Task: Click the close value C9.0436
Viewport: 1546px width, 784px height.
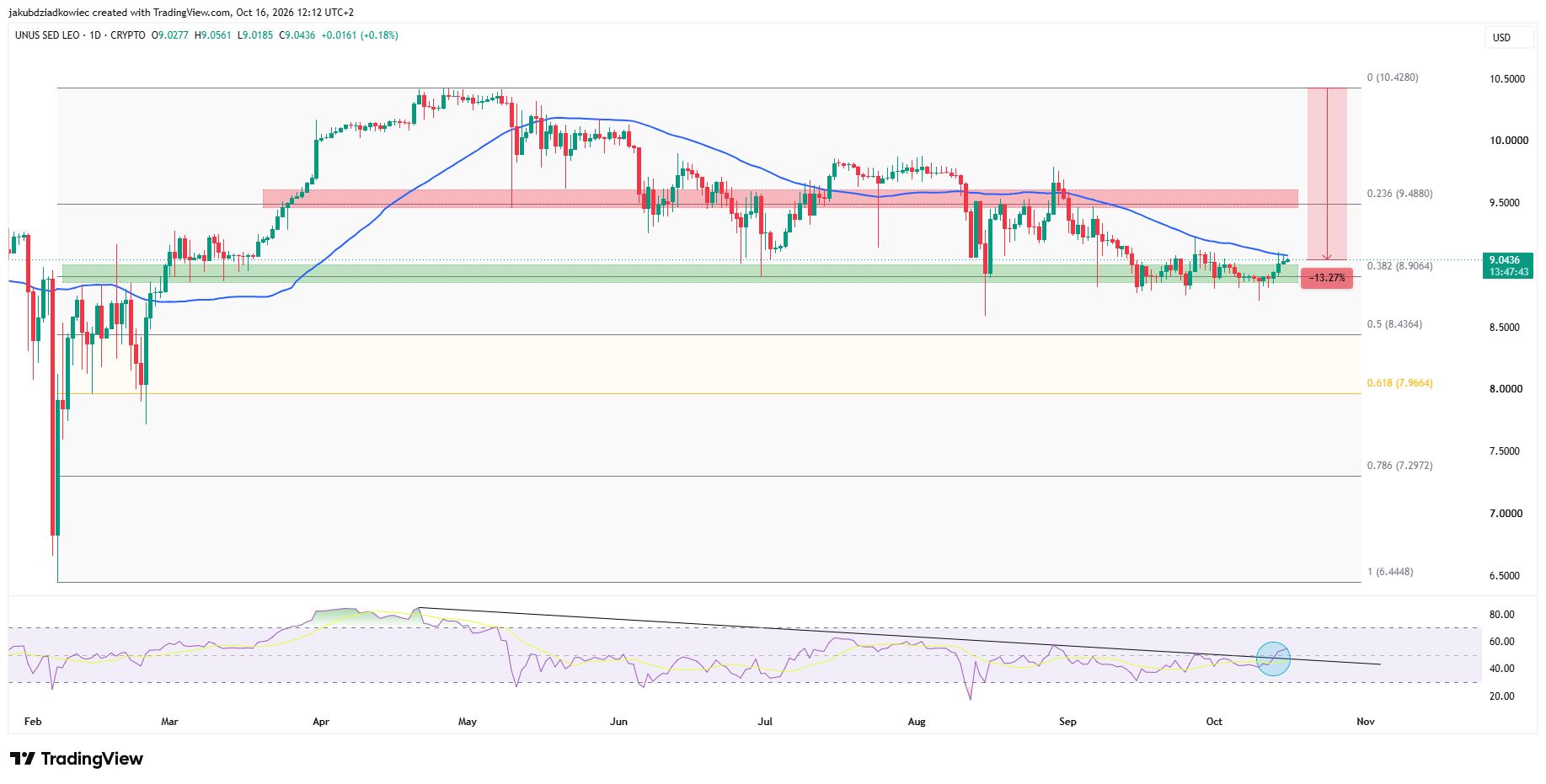Action: coord(297,35)
